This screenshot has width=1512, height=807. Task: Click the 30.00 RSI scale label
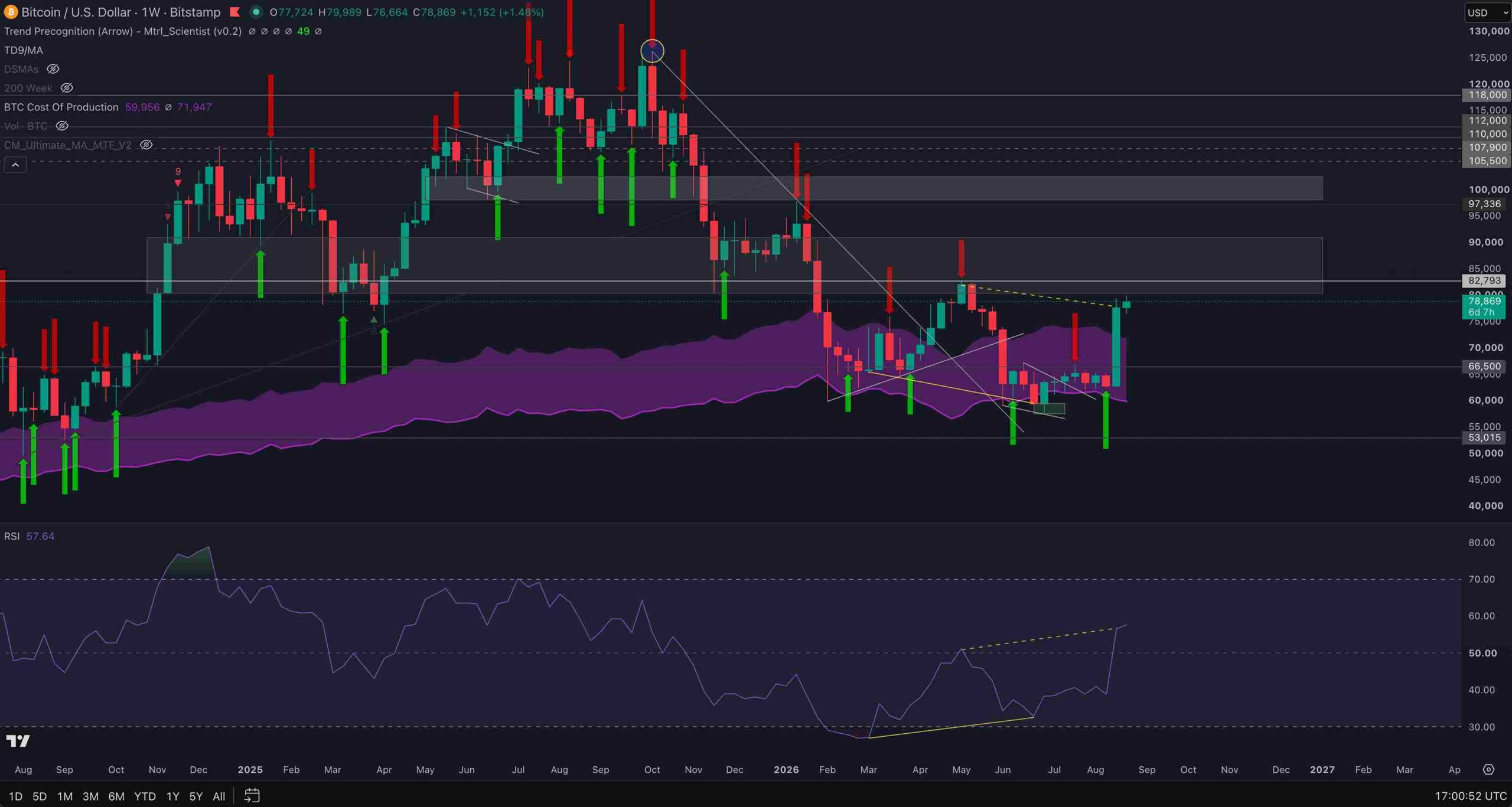point(1482,727)
